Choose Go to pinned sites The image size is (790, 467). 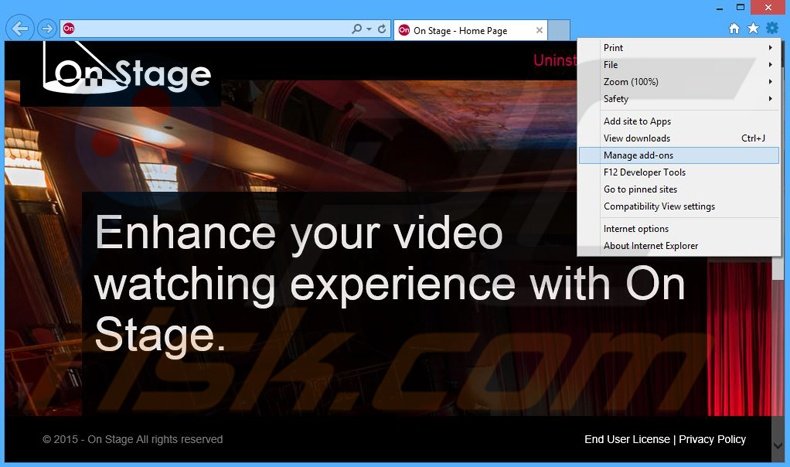(x=679, y=189)
